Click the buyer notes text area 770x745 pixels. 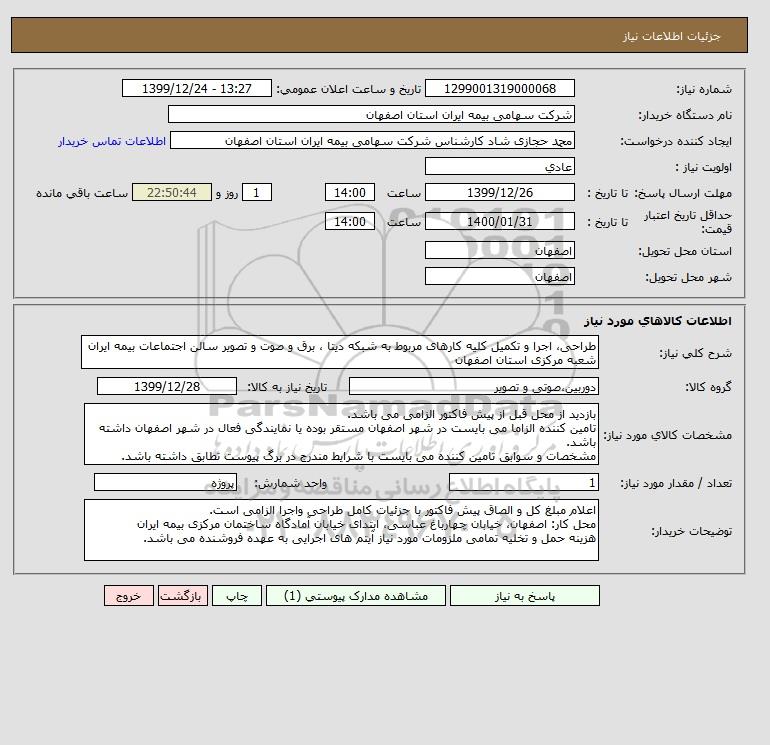(341, 530)
